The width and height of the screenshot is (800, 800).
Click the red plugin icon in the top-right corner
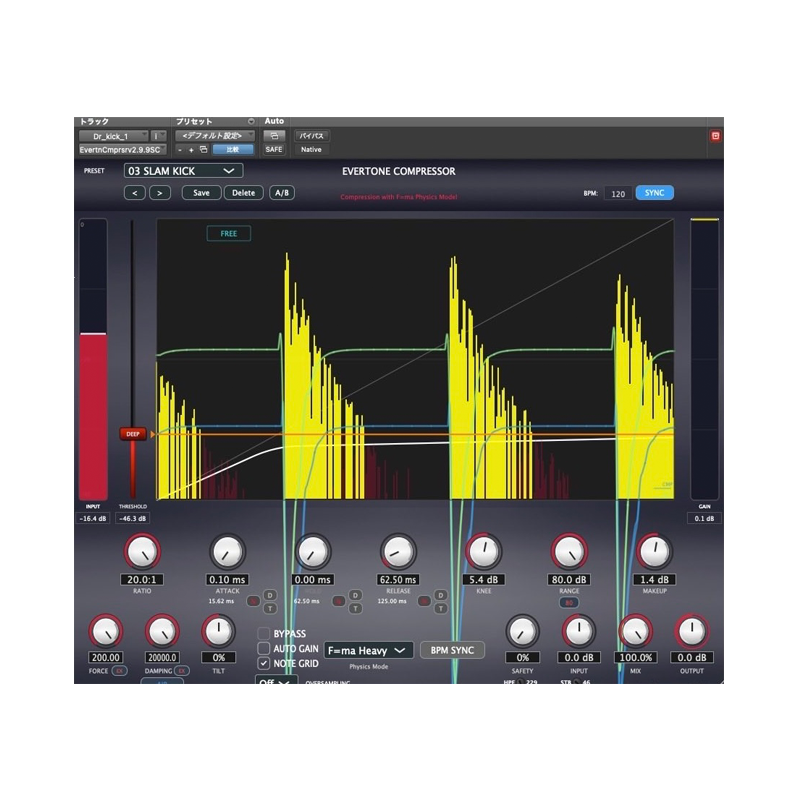coord(716,133)
